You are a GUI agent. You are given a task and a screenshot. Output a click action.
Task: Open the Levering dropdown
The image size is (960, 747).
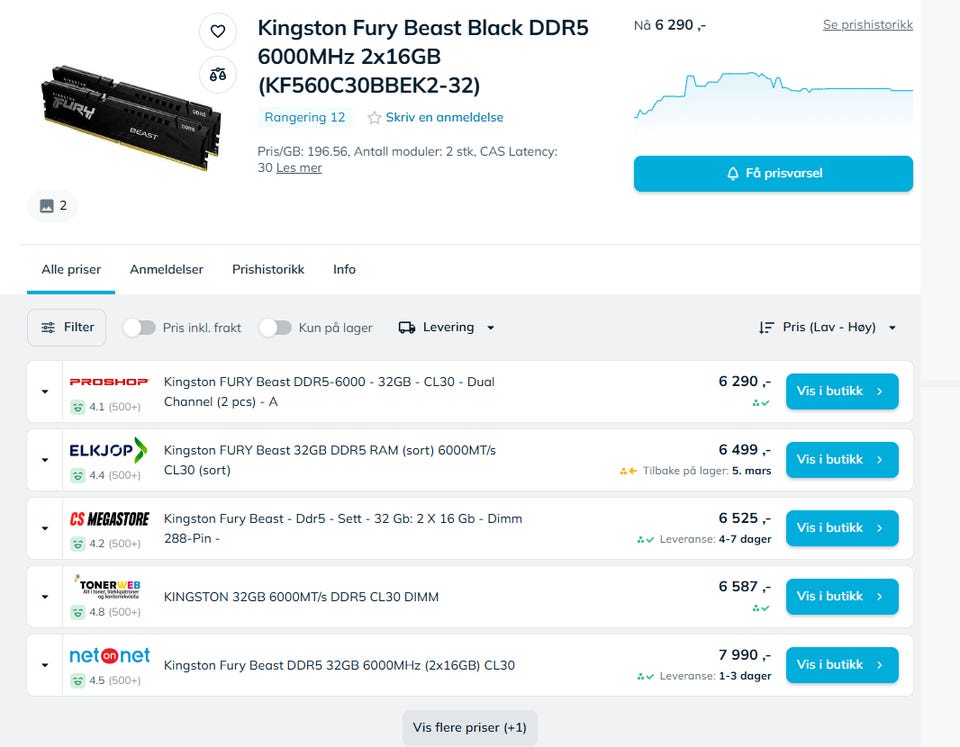click(x=446, y=328)
